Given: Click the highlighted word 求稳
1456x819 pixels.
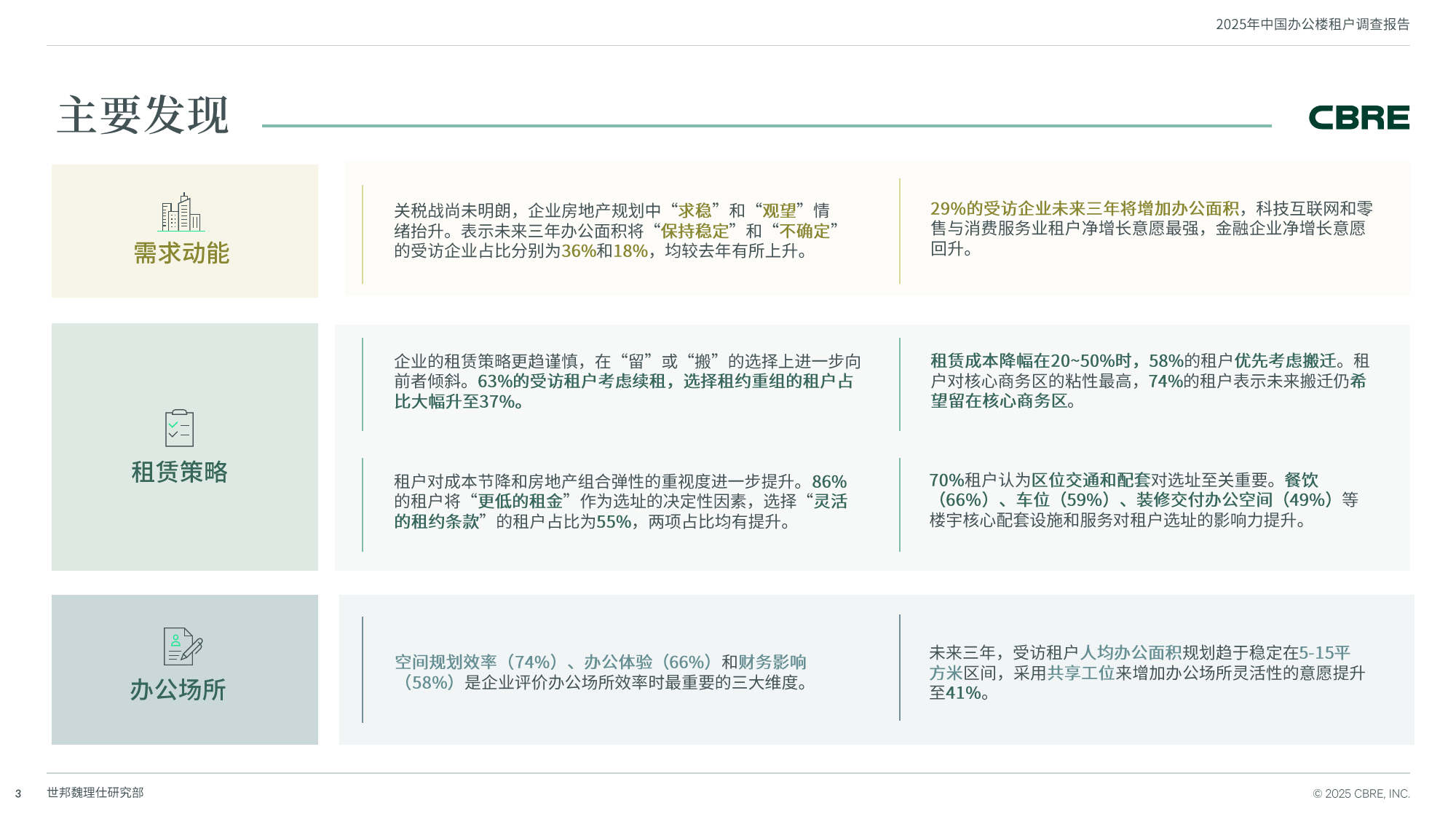Looking at the screenshot, I should (695, 210).
